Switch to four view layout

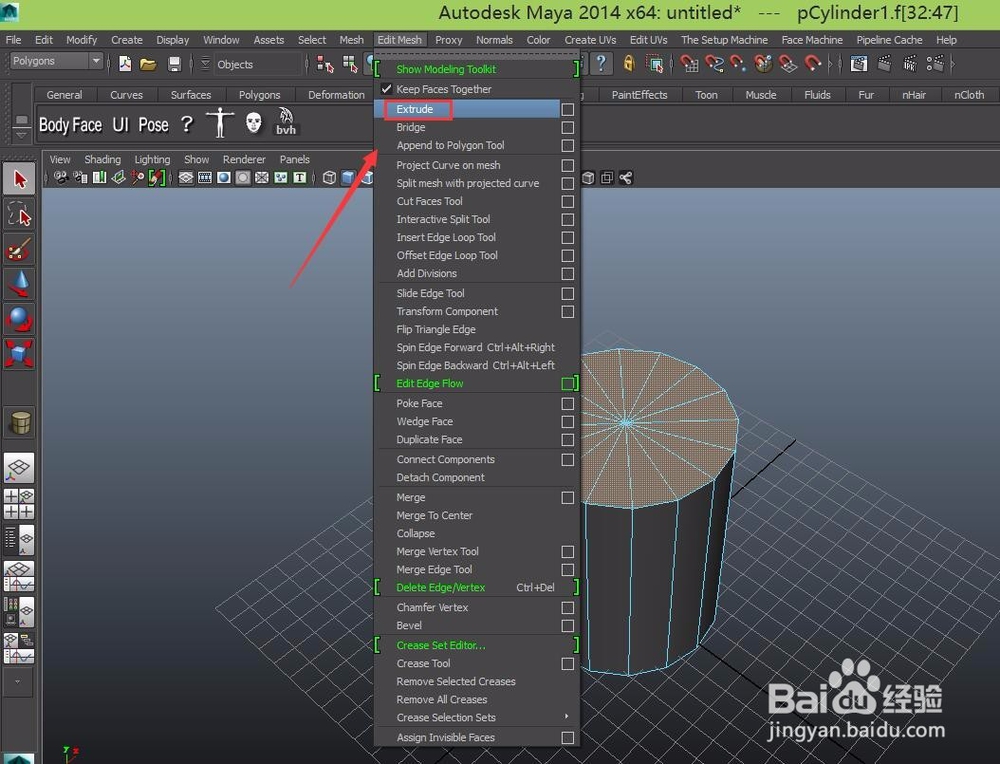tap(19, 504)
